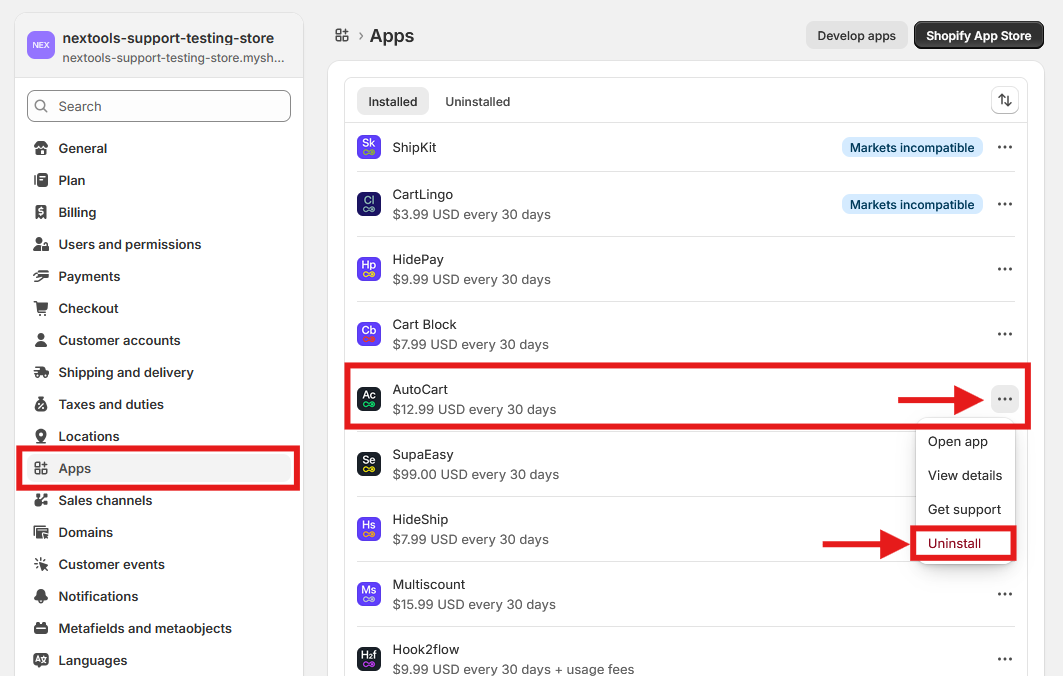The width and height of the screenshot is (1063, 676).
Task: Expand the more actions menu for Multiscount
Action: 1005,594
